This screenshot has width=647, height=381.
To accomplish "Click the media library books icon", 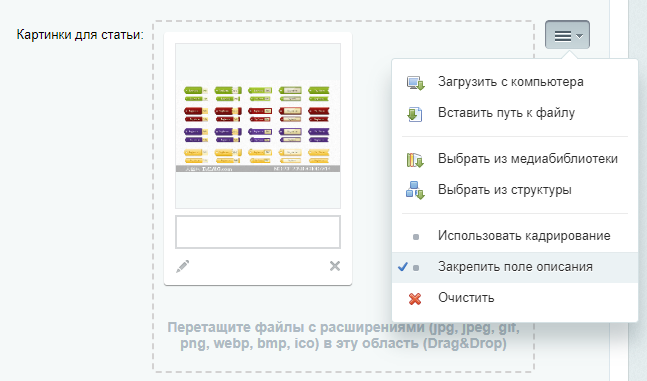I will pos(415,160).
